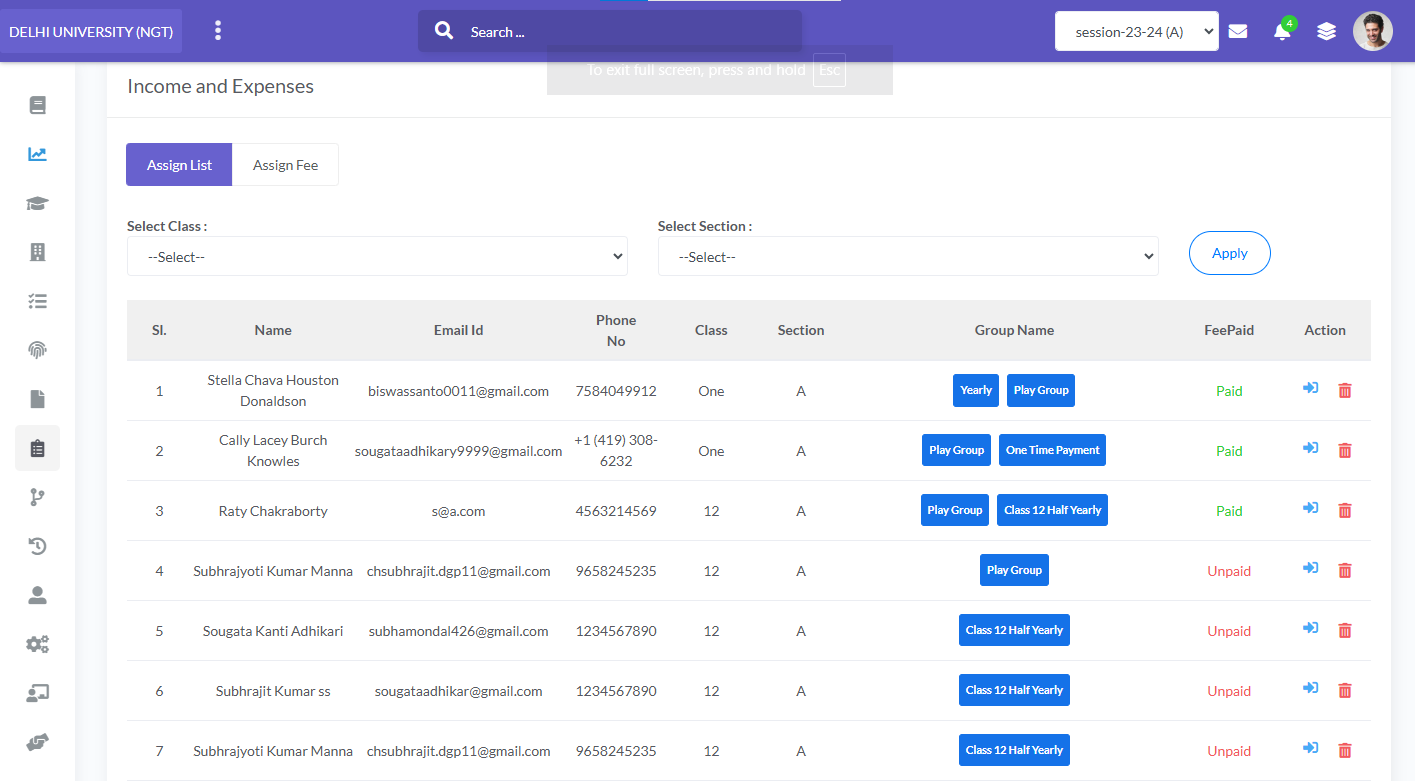Delete the Stella Chava Houston Donaldson row

click(x=1345, y=390)
